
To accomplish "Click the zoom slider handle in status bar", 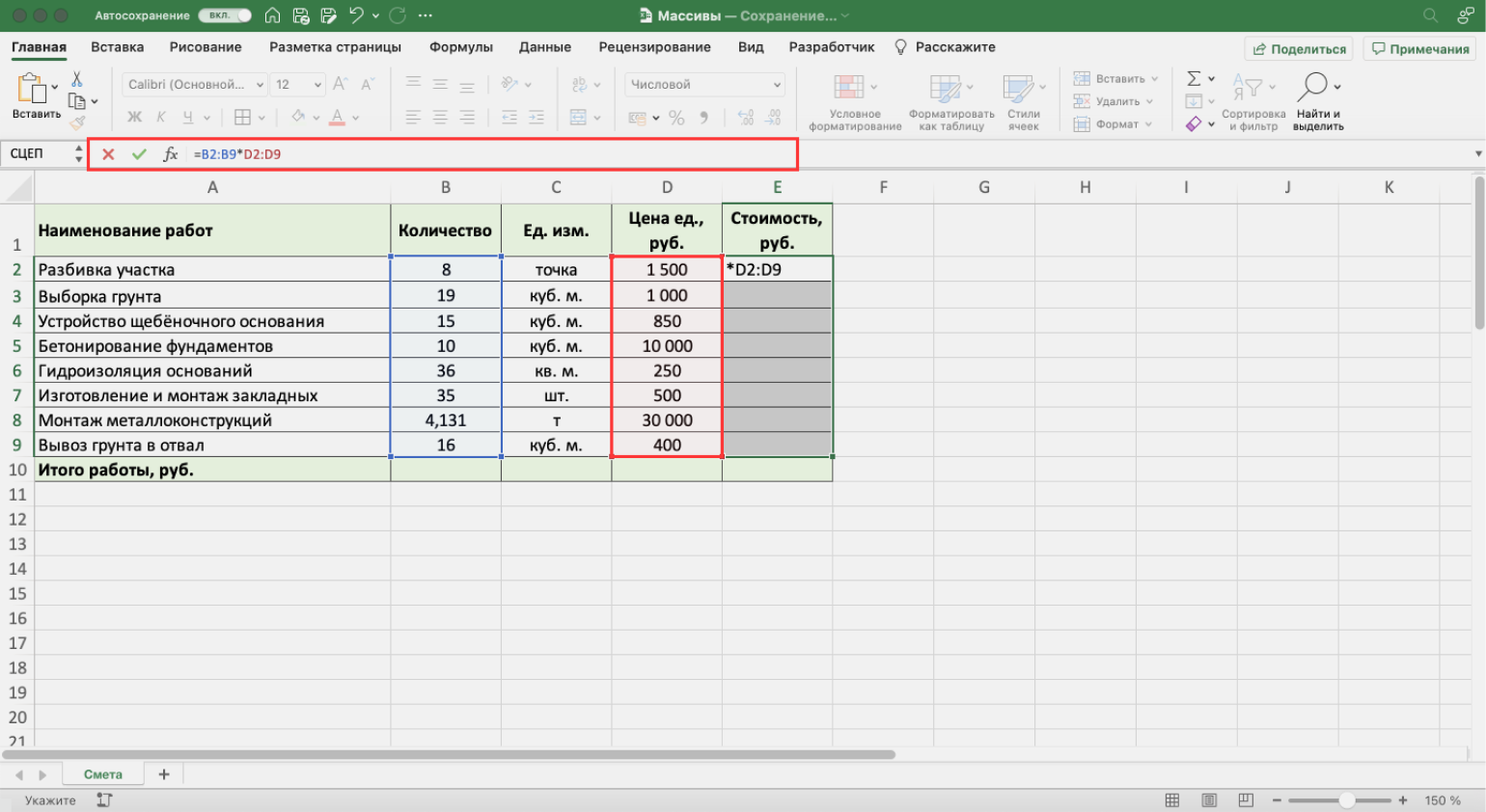I will click(x=1346, y=800).
